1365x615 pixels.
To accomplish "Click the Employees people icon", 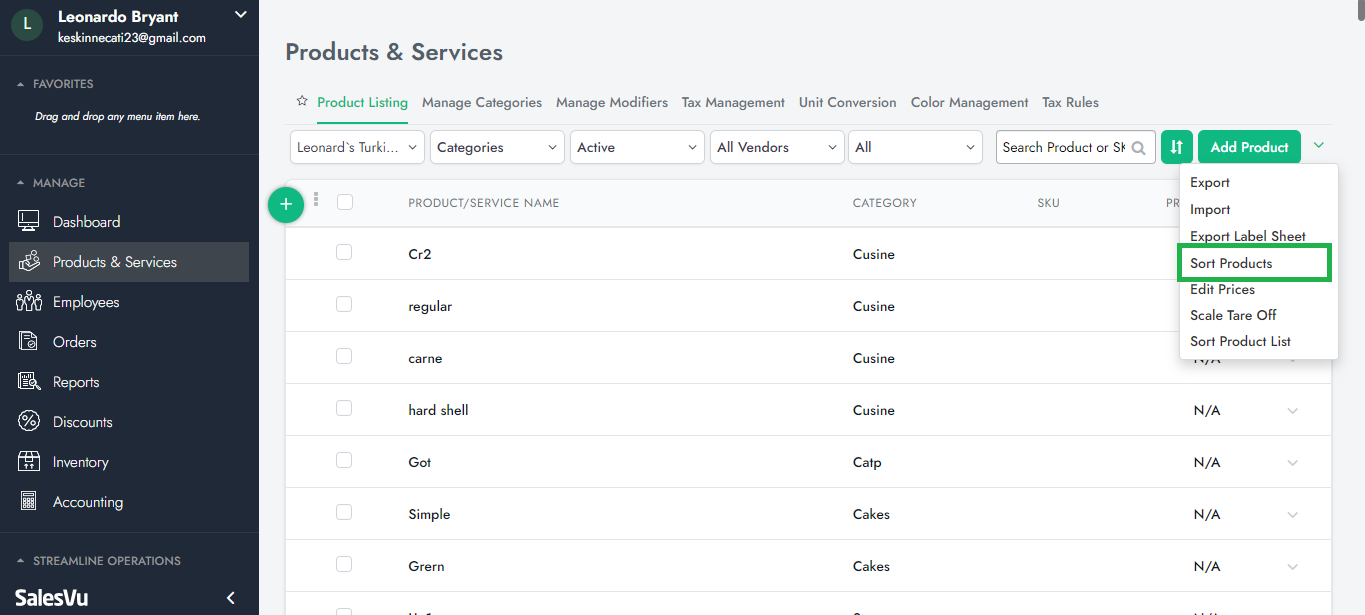I will tap(29, 302).
